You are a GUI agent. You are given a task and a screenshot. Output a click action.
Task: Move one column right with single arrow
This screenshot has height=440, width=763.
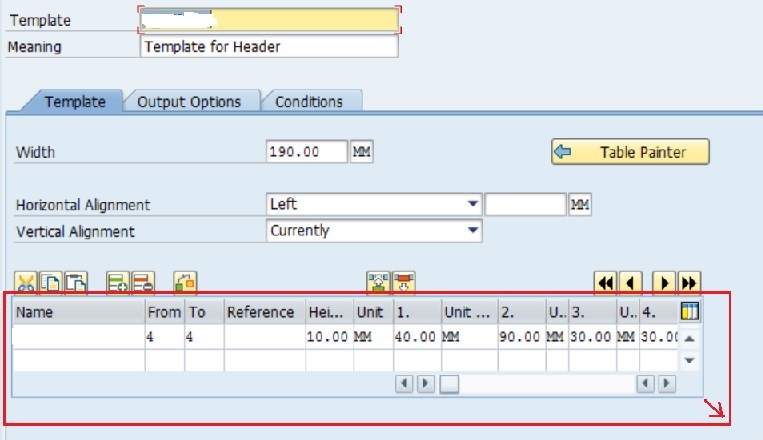point(664,282)
